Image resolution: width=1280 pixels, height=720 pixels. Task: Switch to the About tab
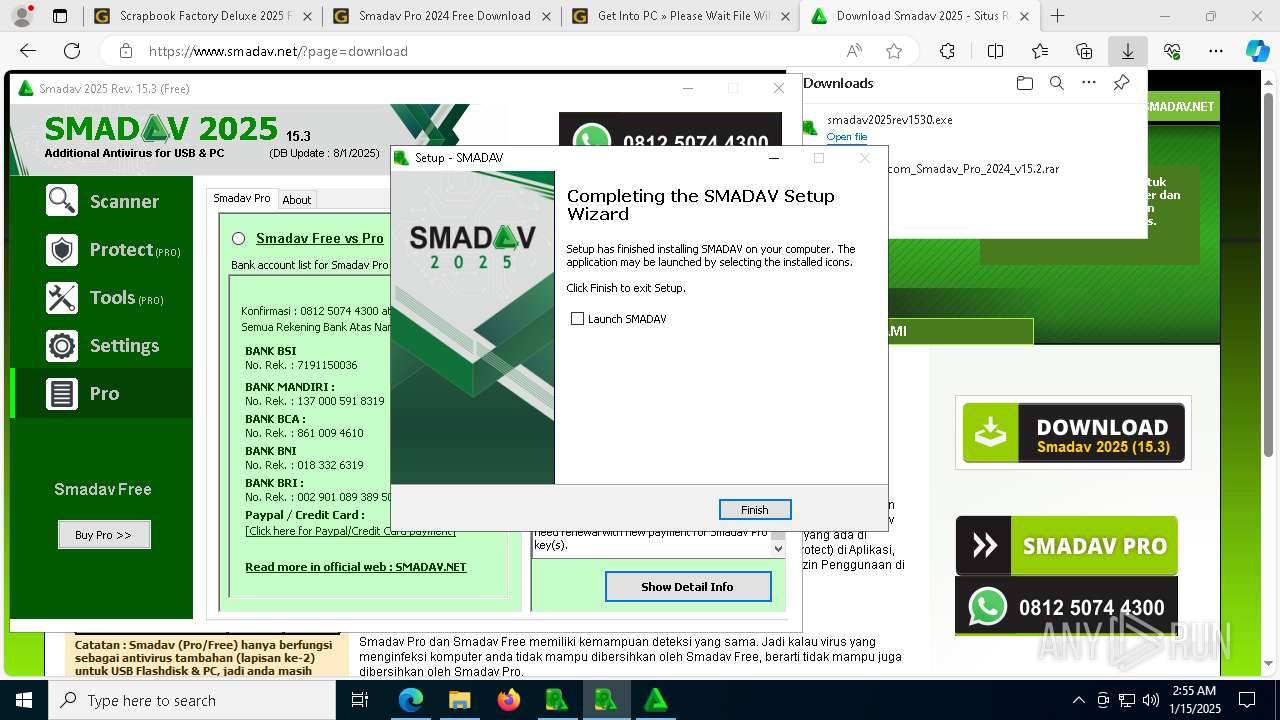point(297,200)
